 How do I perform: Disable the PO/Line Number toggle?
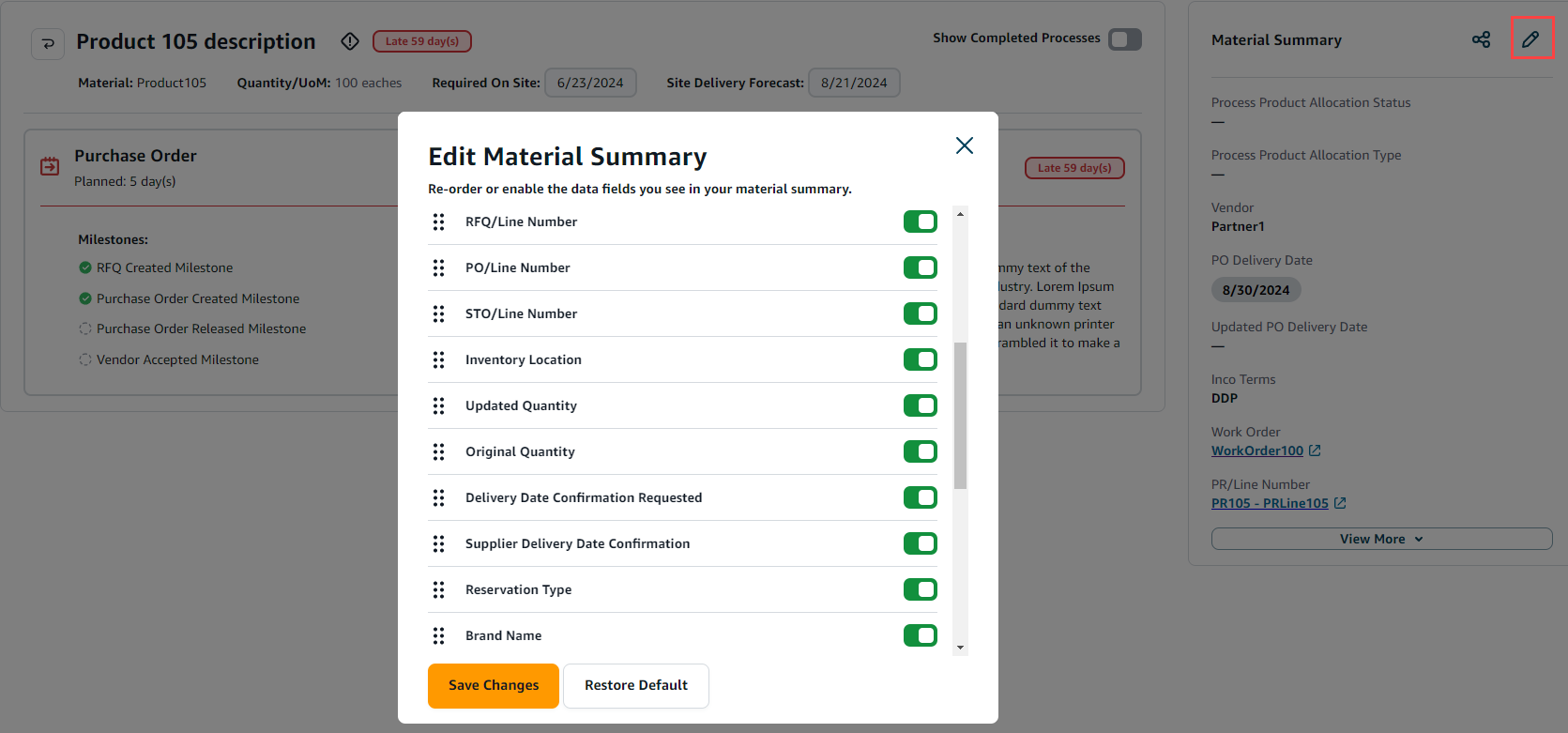[x=920, y=267]
